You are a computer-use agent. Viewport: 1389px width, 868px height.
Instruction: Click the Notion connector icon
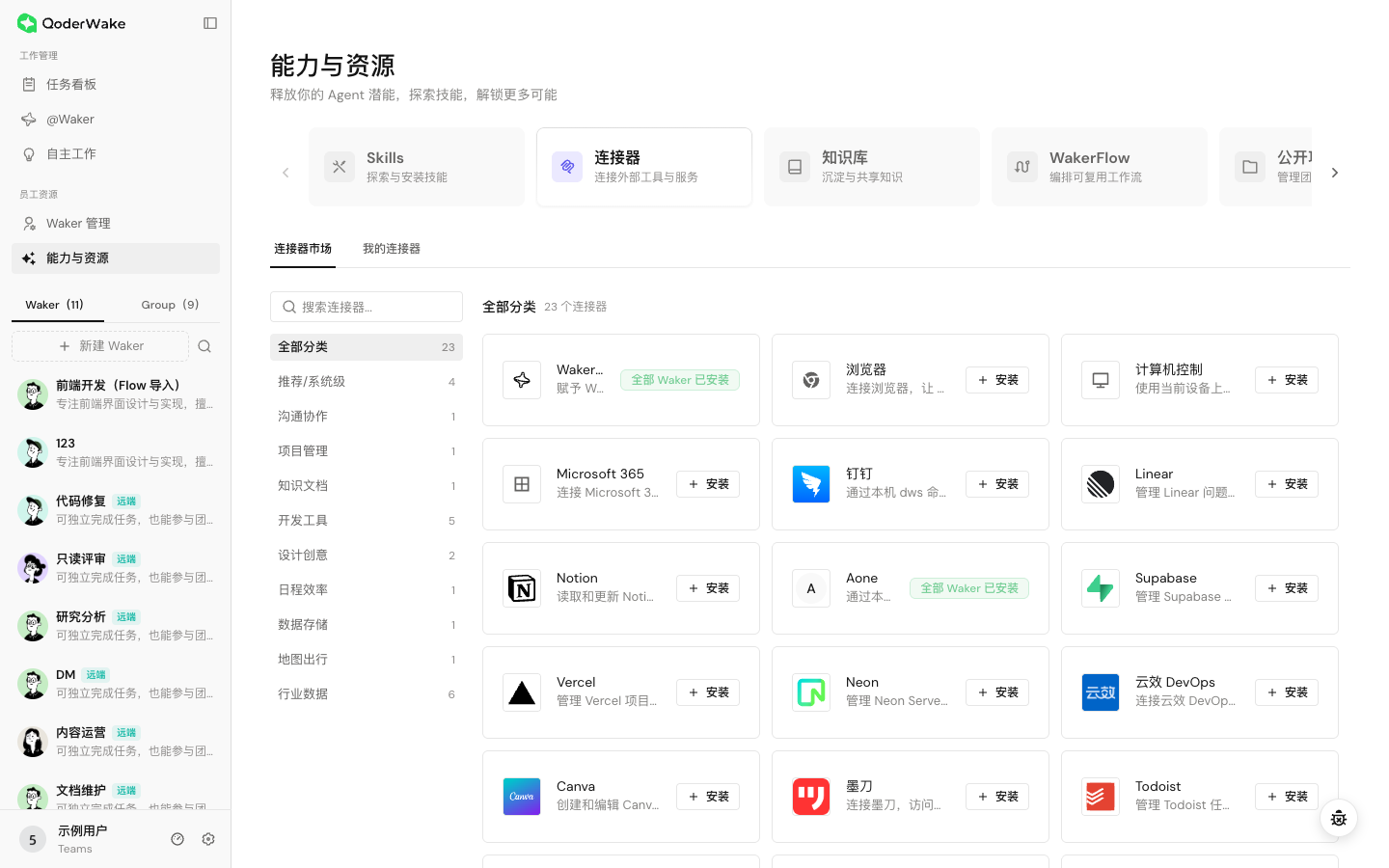pos(522,588)
